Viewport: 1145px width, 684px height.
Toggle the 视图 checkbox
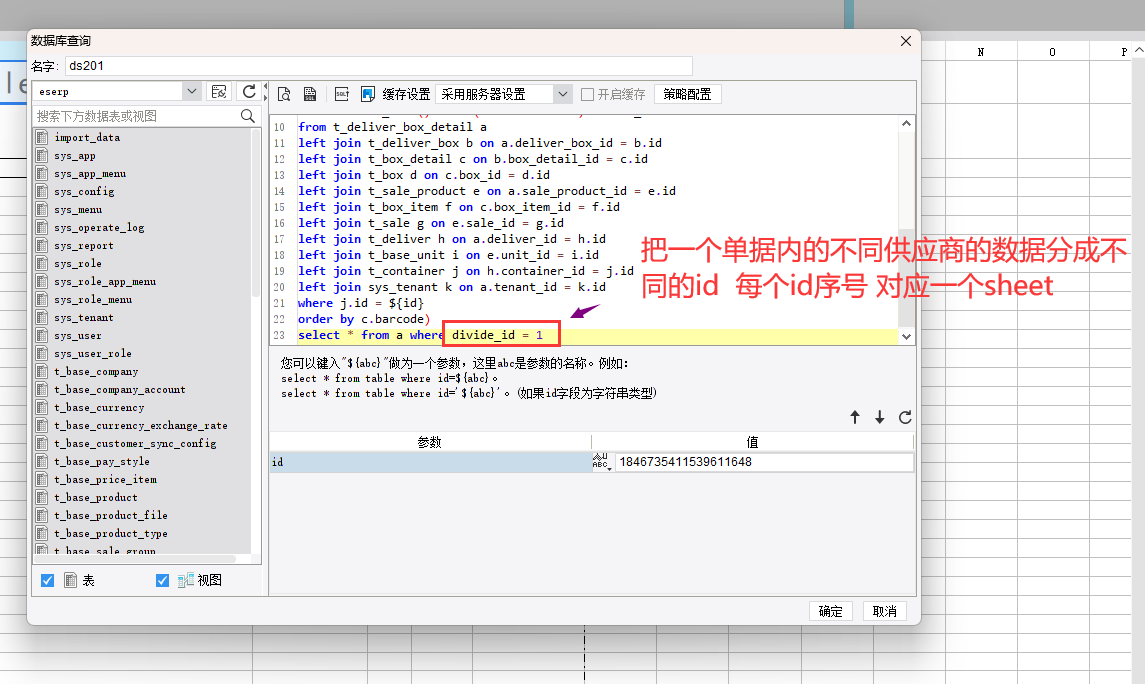(x=163, y=580)
